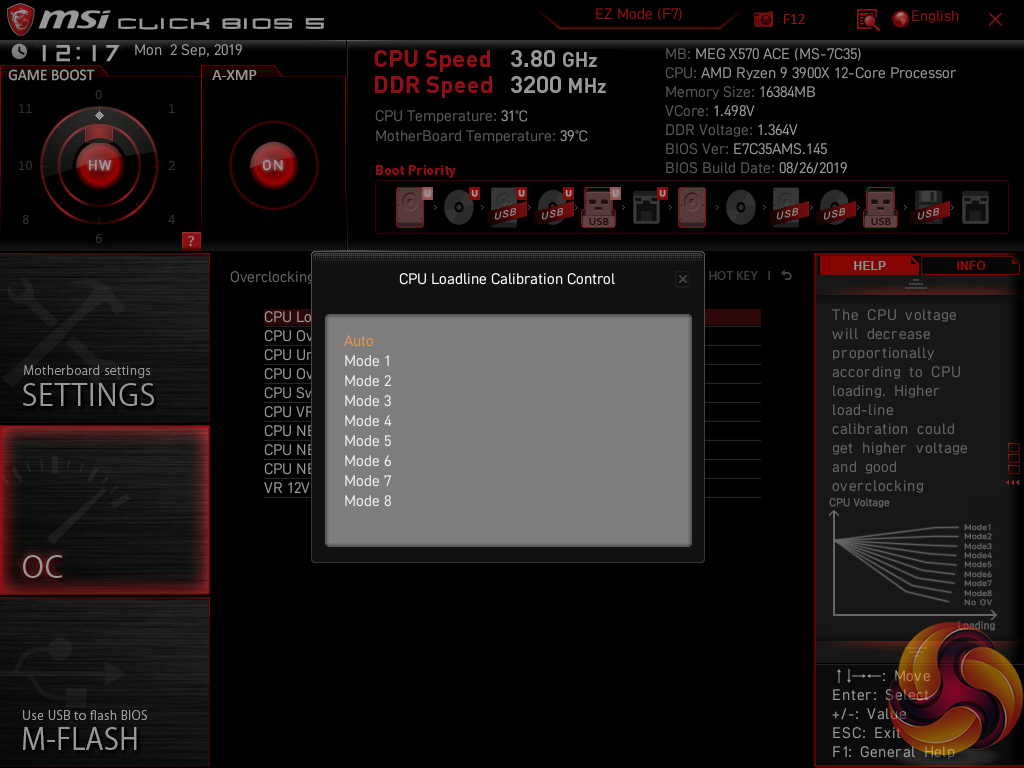Select the UEFI USB key boot icon
This screenshot has height=768, width=1024.
[600, 207]
